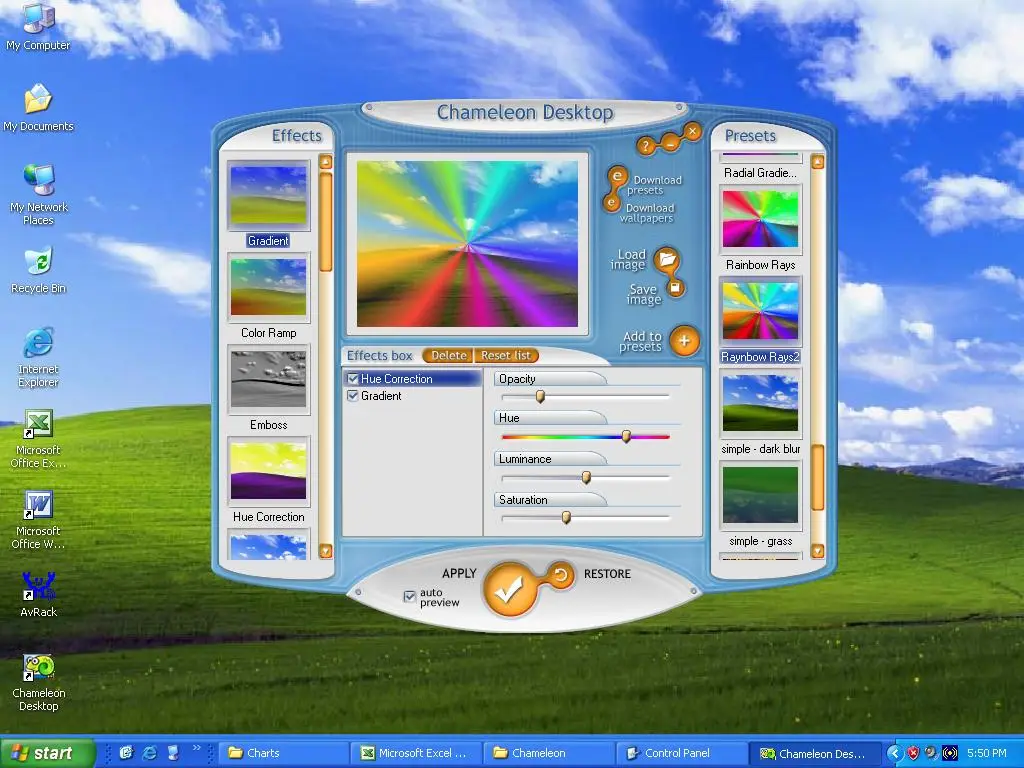
Task: Click the Download wallpapers icon
Action: (x=611, y=204)
